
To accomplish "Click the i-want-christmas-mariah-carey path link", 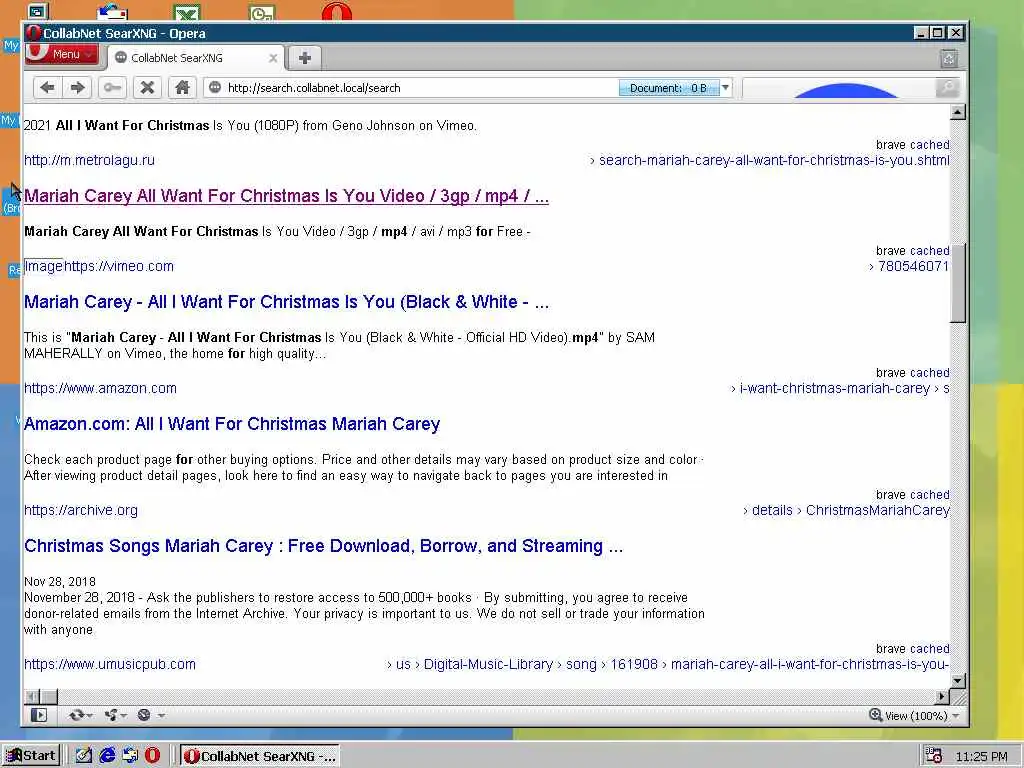I will tap(835, 388).
